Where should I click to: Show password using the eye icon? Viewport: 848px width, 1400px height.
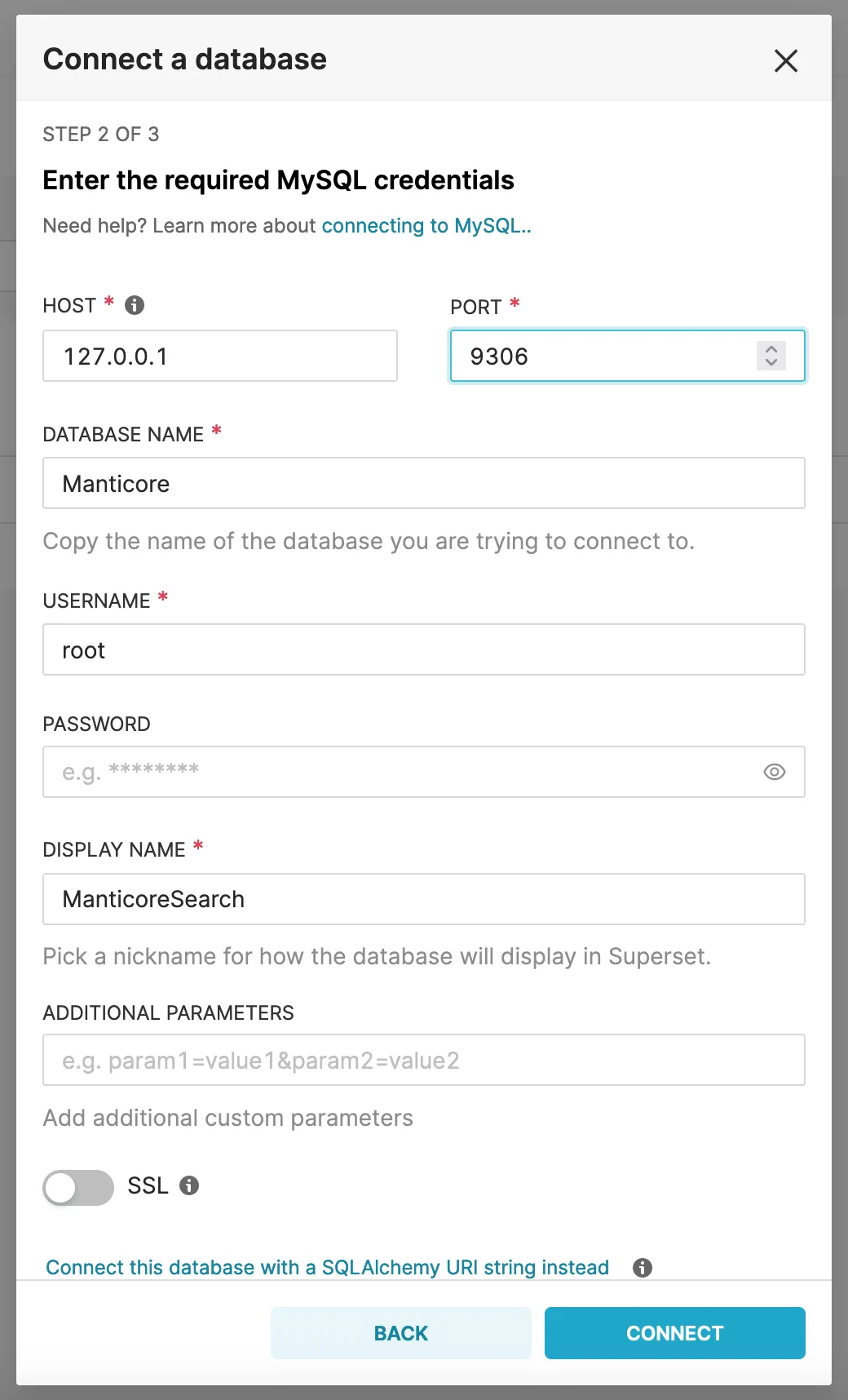pyautogui.click(x=774, y=772)
